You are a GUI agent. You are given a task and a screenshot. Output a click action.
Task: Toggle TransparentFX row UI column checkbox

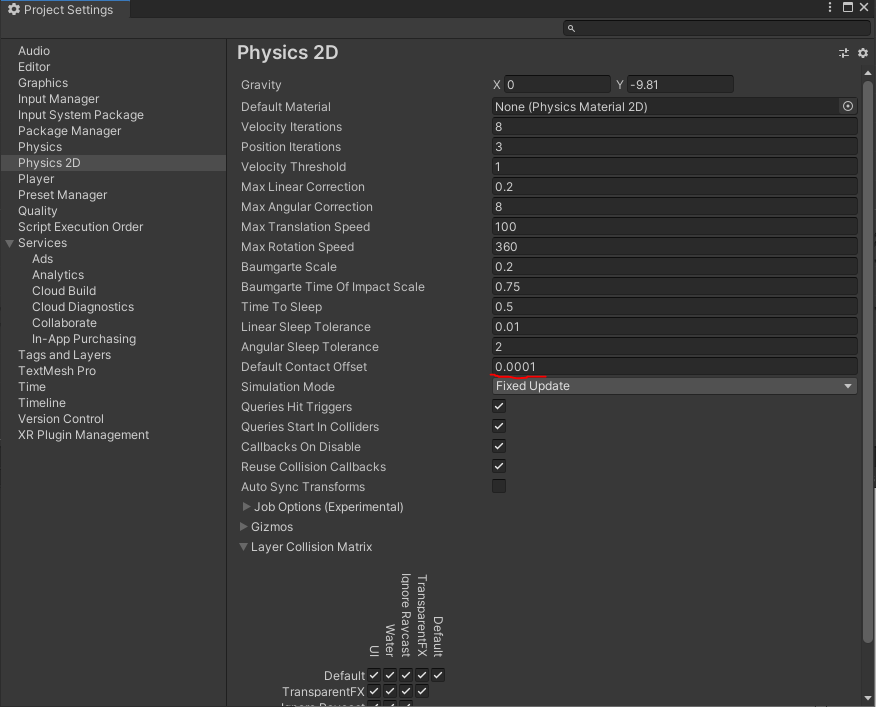[374, 691]
